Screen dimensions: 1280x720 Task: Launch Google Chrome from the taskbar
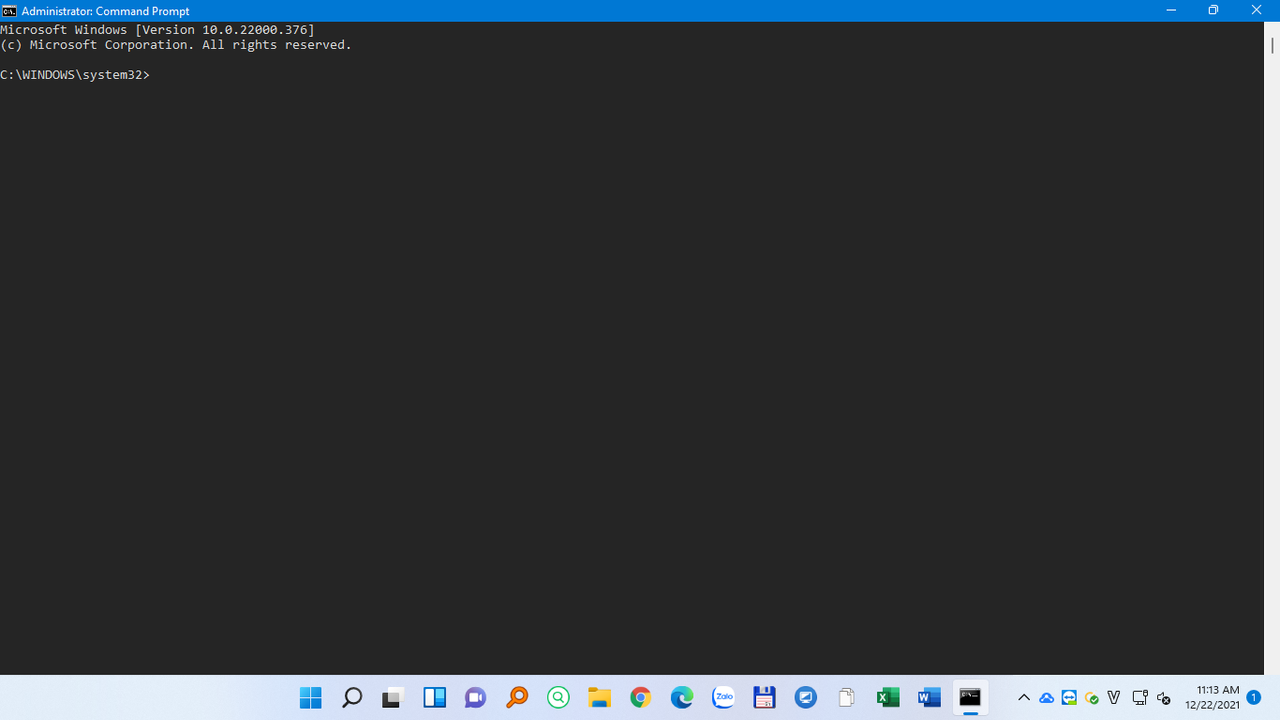[640, 697]
